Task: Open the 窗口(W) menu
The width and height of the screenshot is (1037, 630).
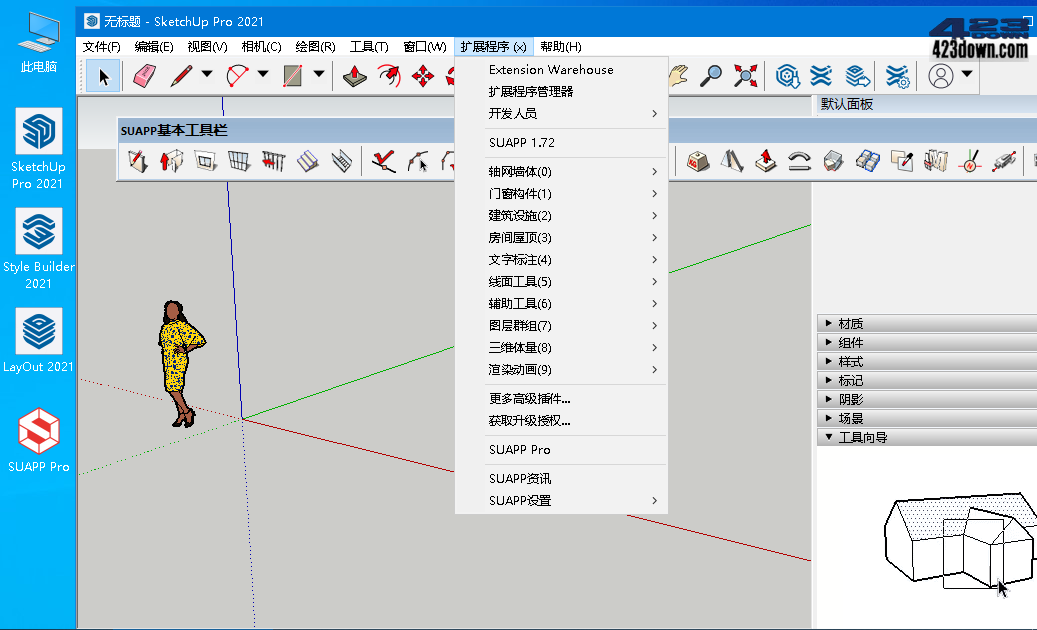Action: (425, 47)
